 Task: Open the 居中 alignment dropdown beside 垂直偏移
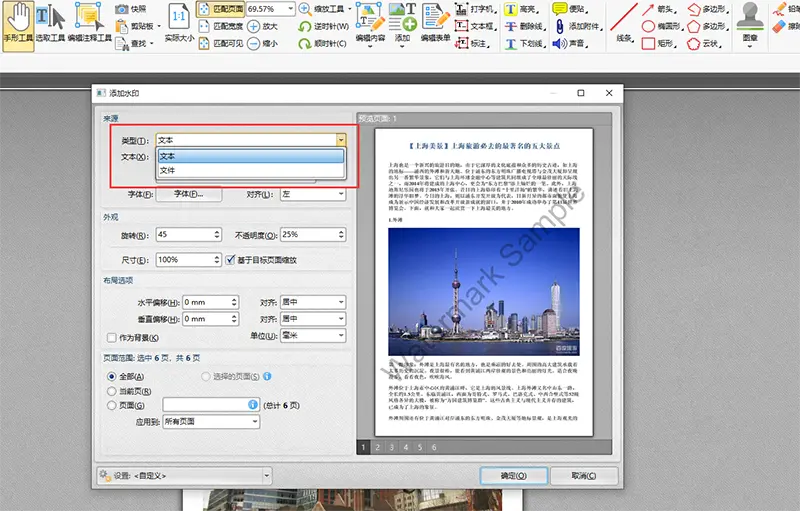[313, 319]
